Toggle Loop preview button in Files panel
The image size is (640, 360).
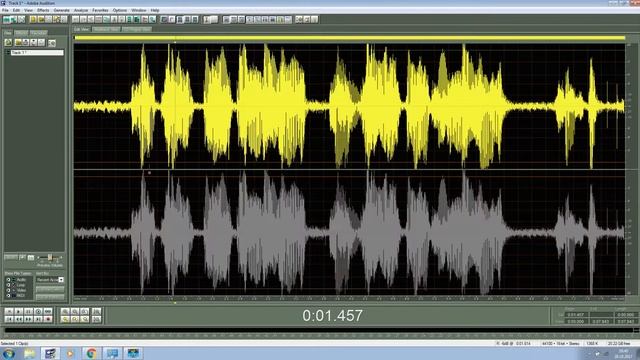(x=22, y=257)
